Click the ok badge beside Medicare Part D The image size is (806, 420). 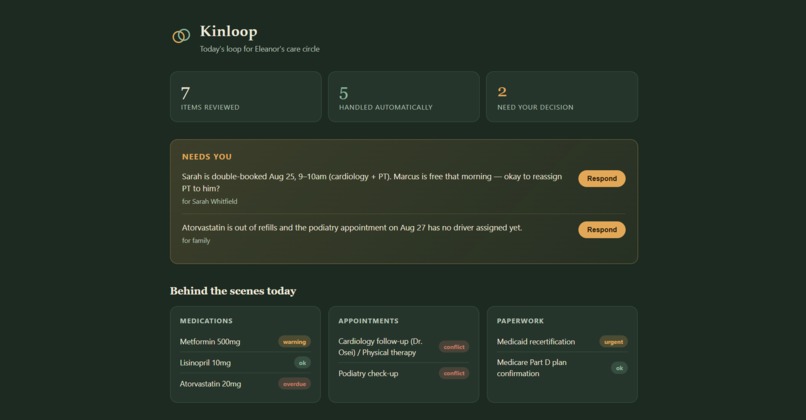coord(619,368)
